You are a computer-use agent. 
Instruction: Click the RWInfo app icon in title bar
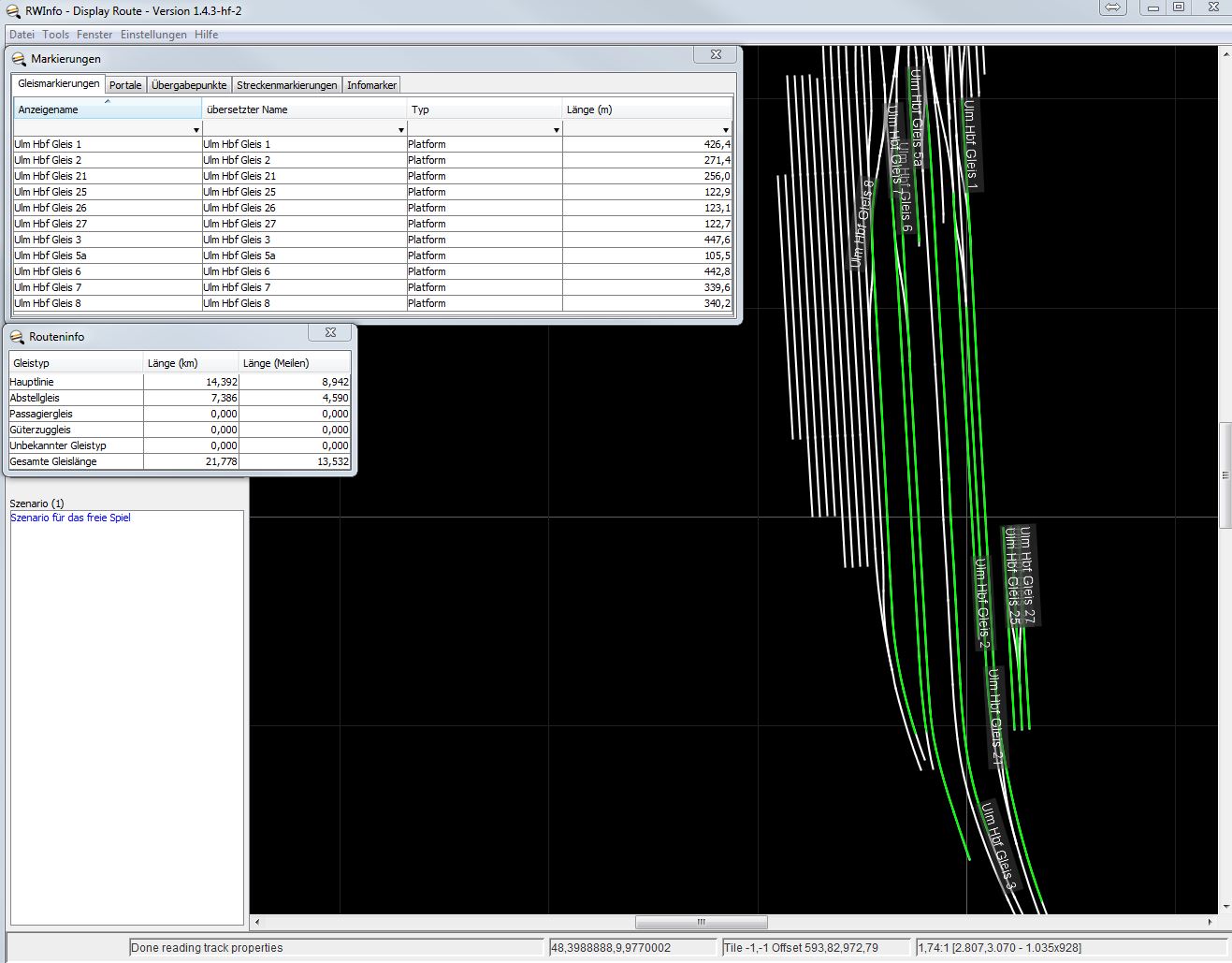click(x=12, y=10)
